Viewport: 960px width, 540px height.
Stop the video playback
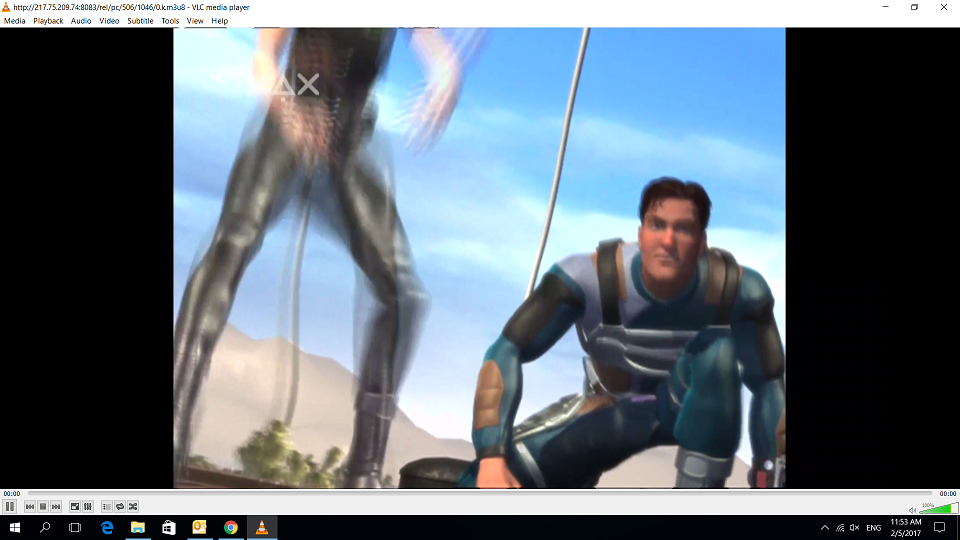[x=43, y=506]
